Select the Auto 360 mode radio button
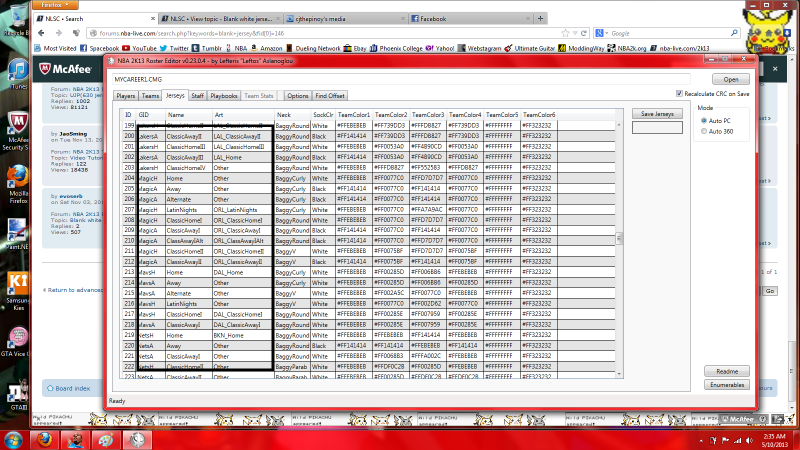800x450 pixels. pyautogui.click(x=704, y=131)
